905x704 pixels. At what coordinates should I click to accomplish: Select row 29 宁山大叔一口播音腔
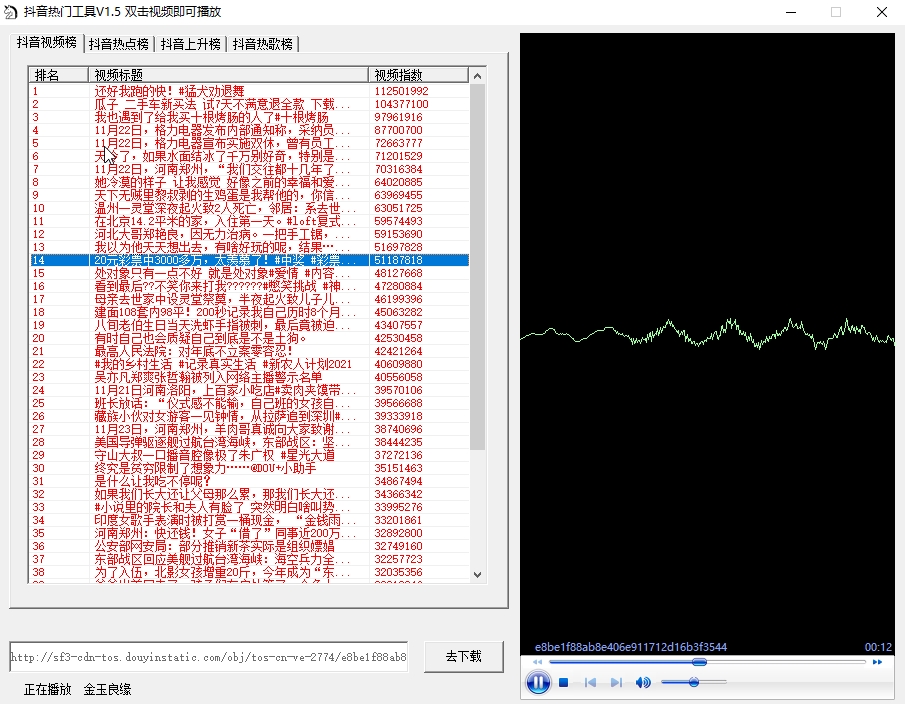point(249,455)
